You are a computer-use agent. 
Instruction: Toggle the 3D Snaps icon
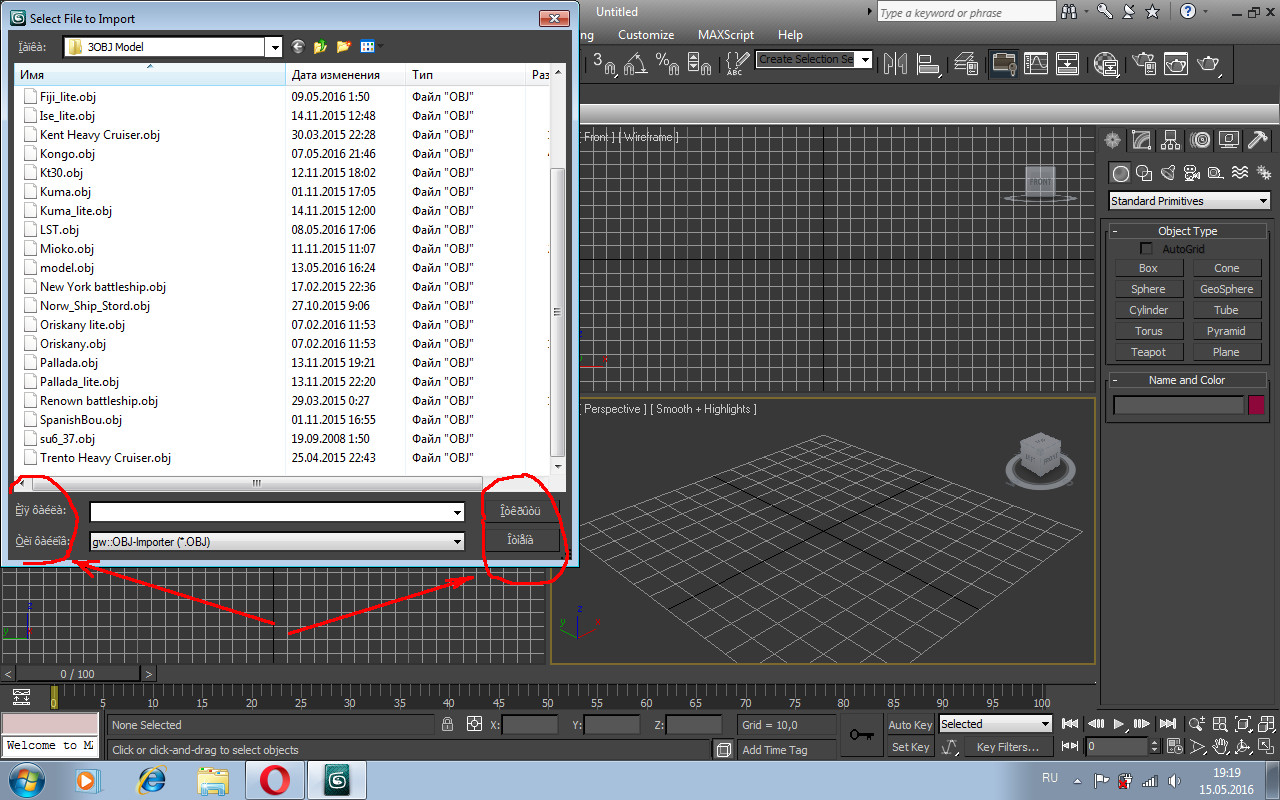tap(604, 63)
